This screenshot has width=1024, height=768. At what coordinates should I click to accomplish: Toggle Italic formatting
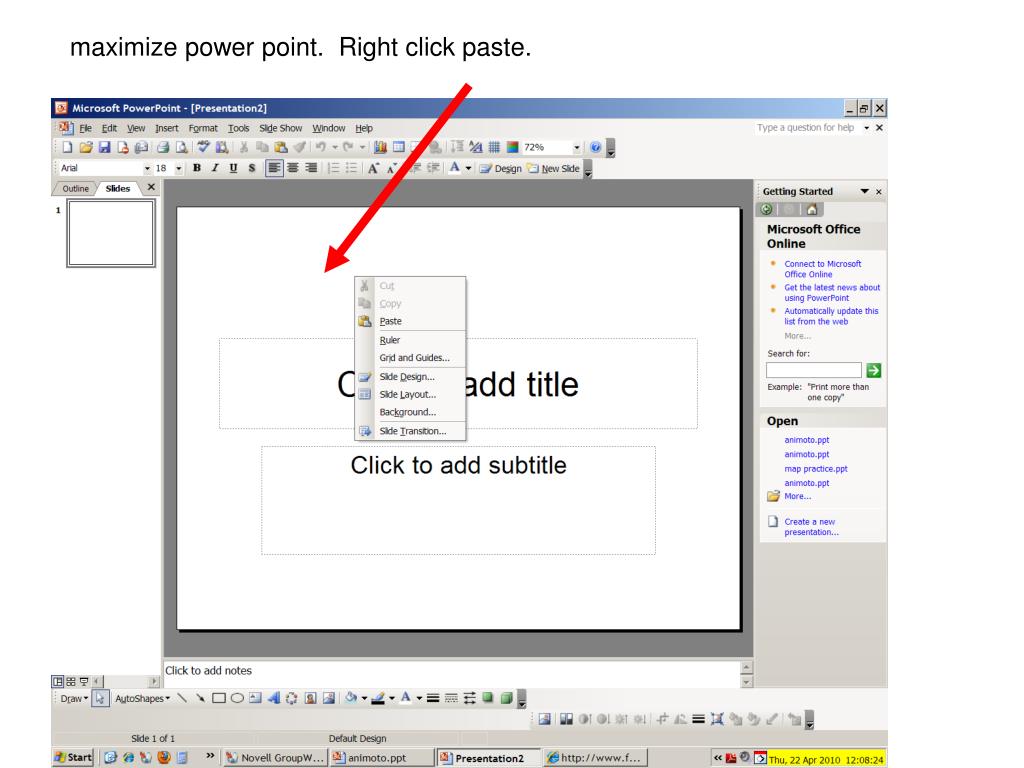215,168
